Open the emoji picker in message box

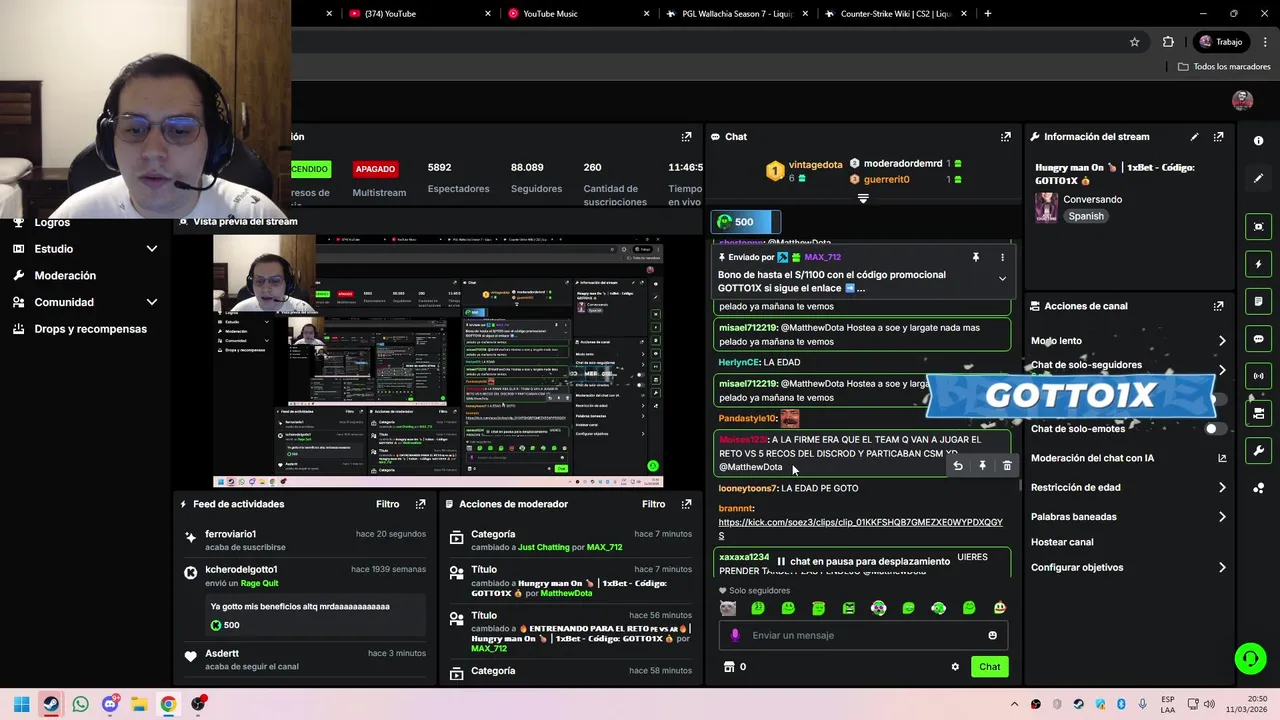click(x=992, y=635)
